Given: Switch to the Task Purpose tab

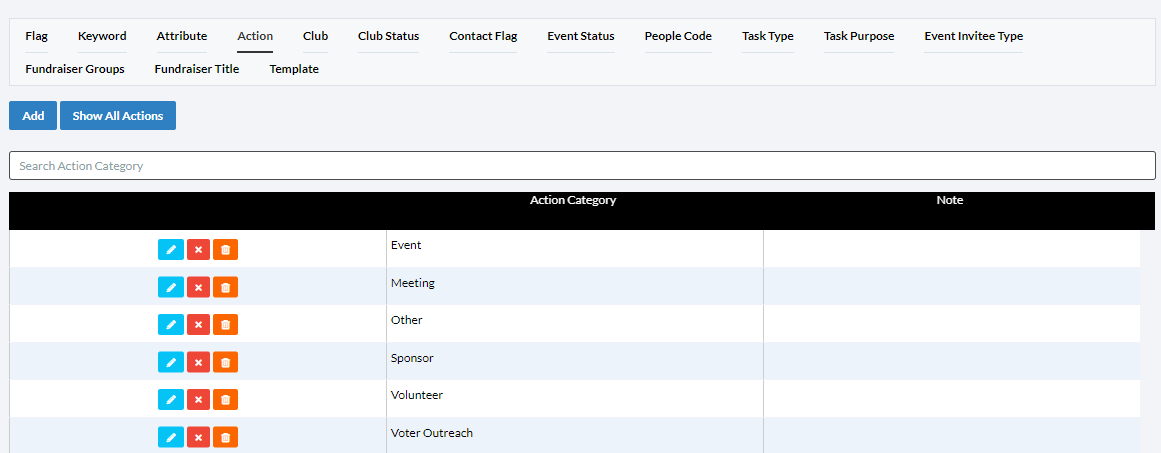Looking at the screenshot, I should click(859, 36).
